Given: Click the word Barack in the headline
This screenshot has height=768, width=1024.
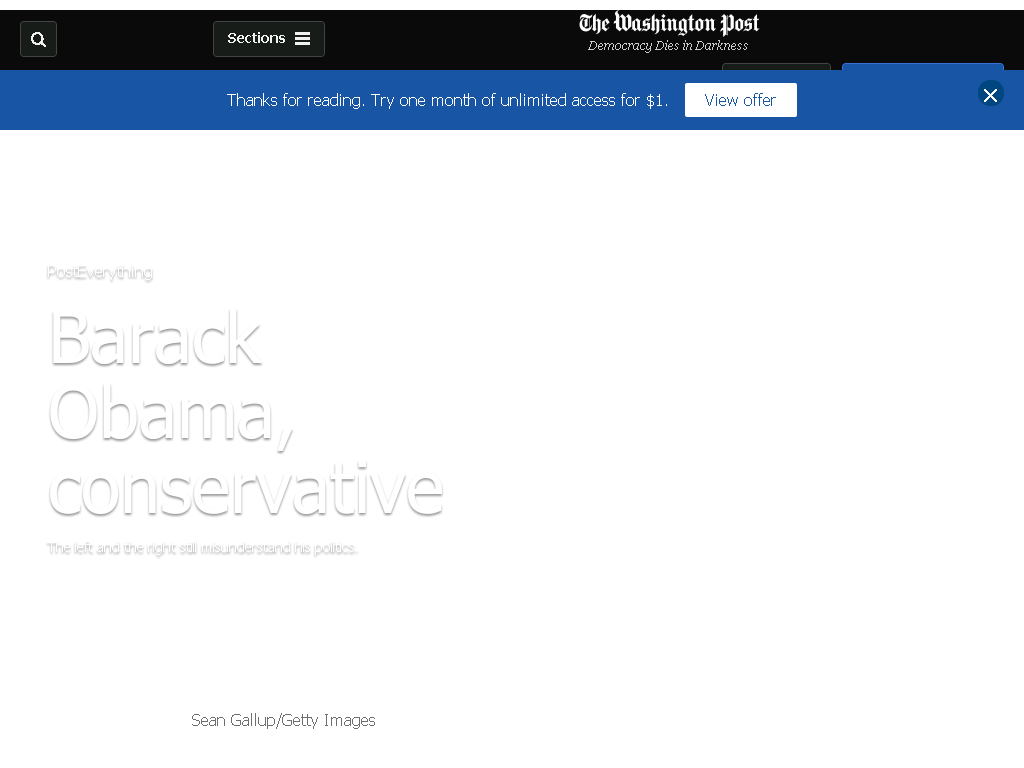Looking at the screenshot, I should click(x=155, y=339).
